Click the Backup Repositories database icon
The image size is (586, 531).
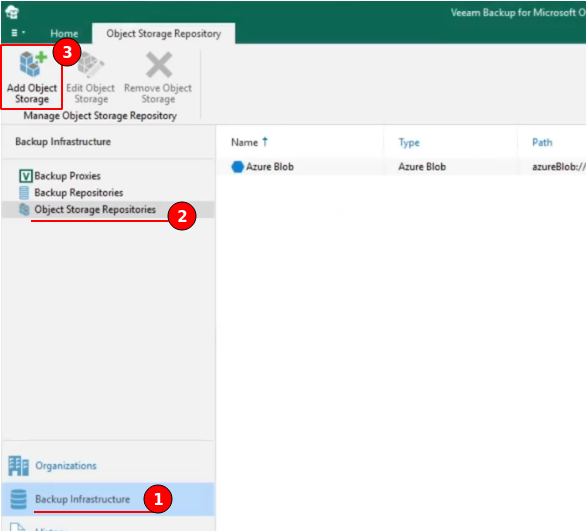(x=24, y=192)
